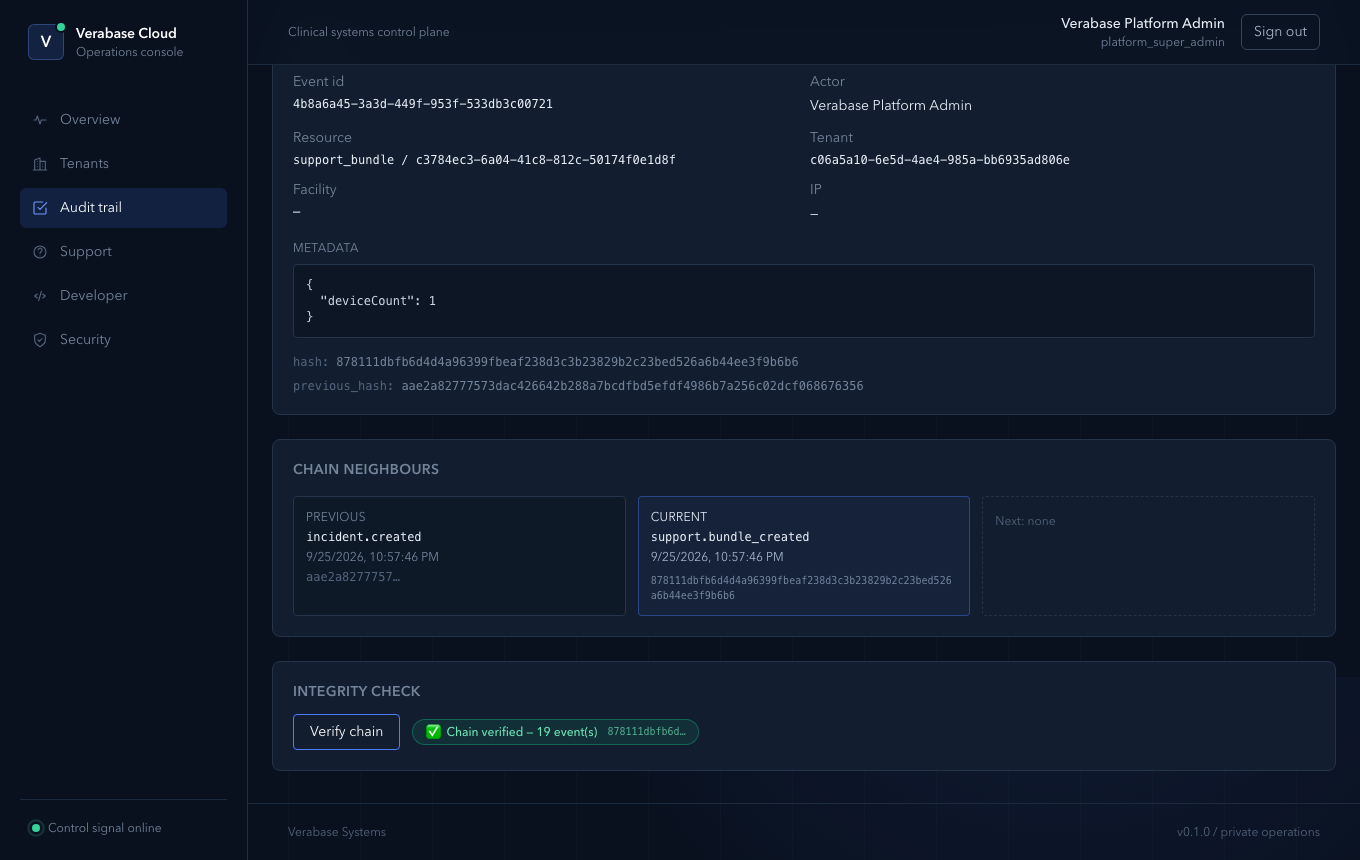This screenshot has height=860, width=1360.
Task: Open previous incident.created event card
Action: click(459, 556)
